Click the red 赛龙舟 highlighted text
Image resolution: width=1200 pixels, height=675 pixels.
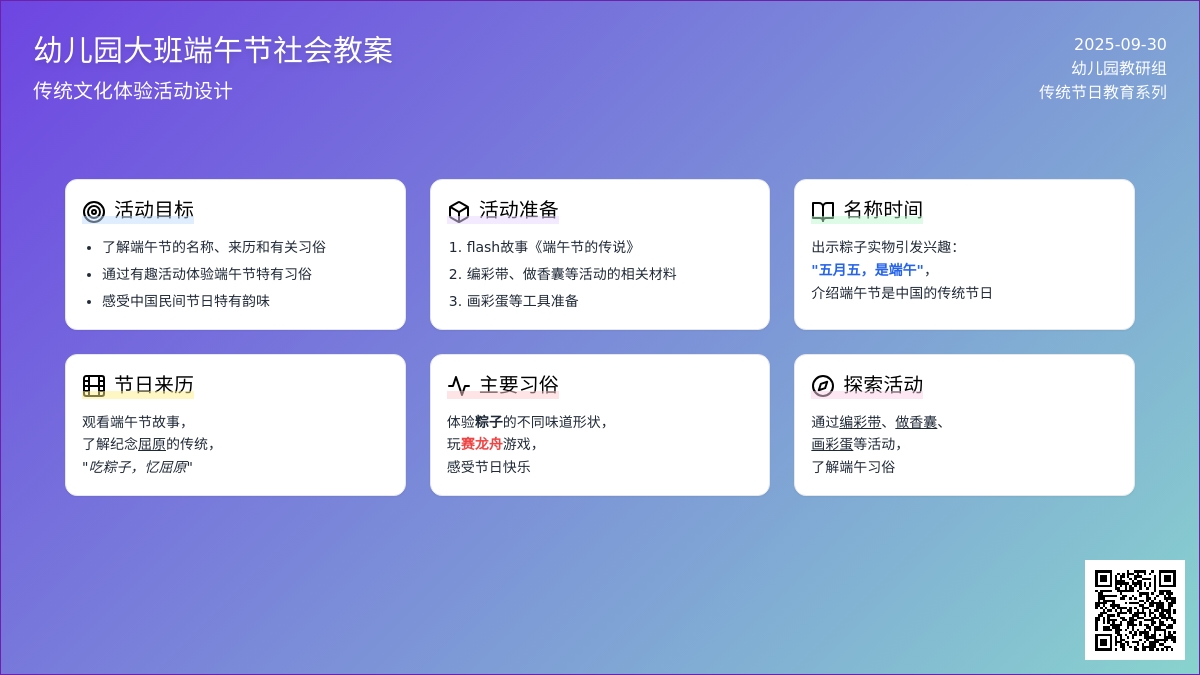click(481, 444)
